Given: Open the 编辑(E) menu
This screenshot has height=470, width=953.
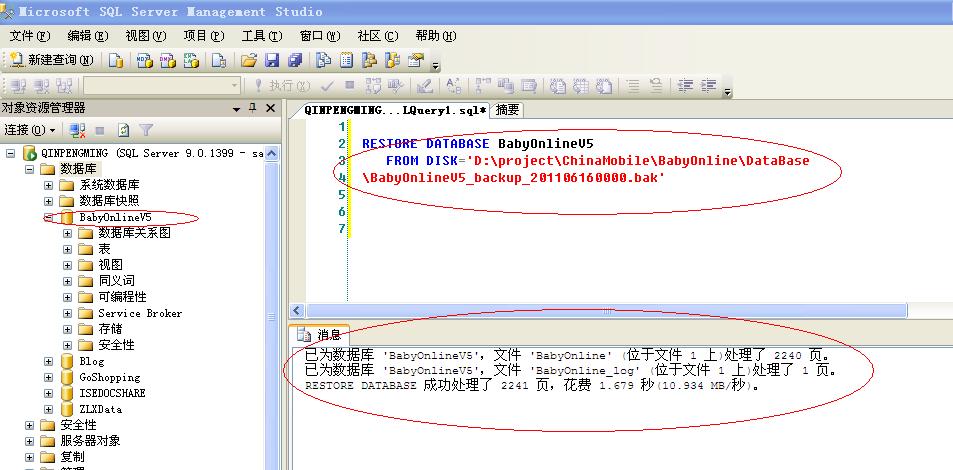Looking at the screenshot, I should pyautogui.click(x=88, y=36).
